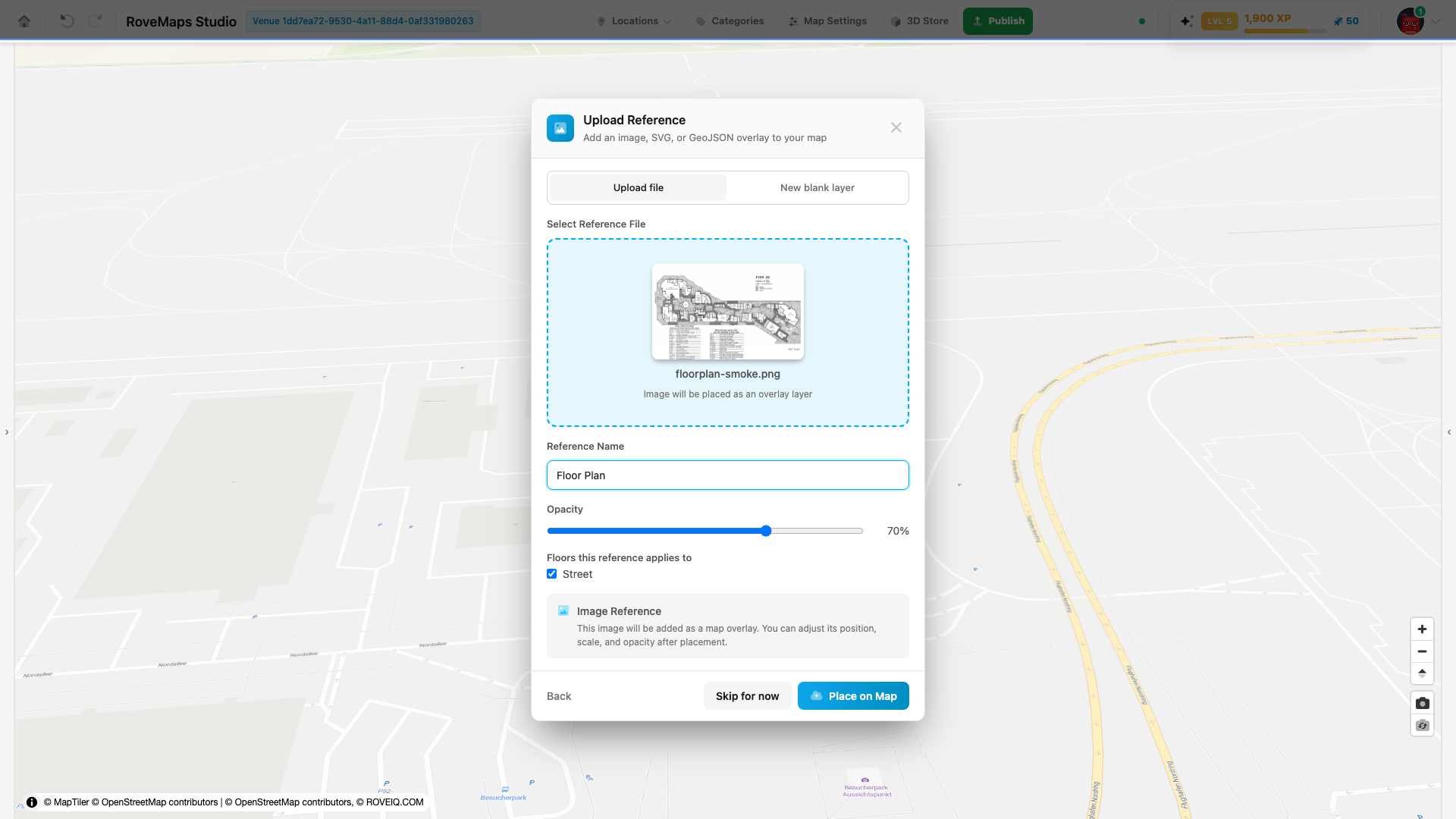Expand the left sidebar panel

click(x=7, y=432)
